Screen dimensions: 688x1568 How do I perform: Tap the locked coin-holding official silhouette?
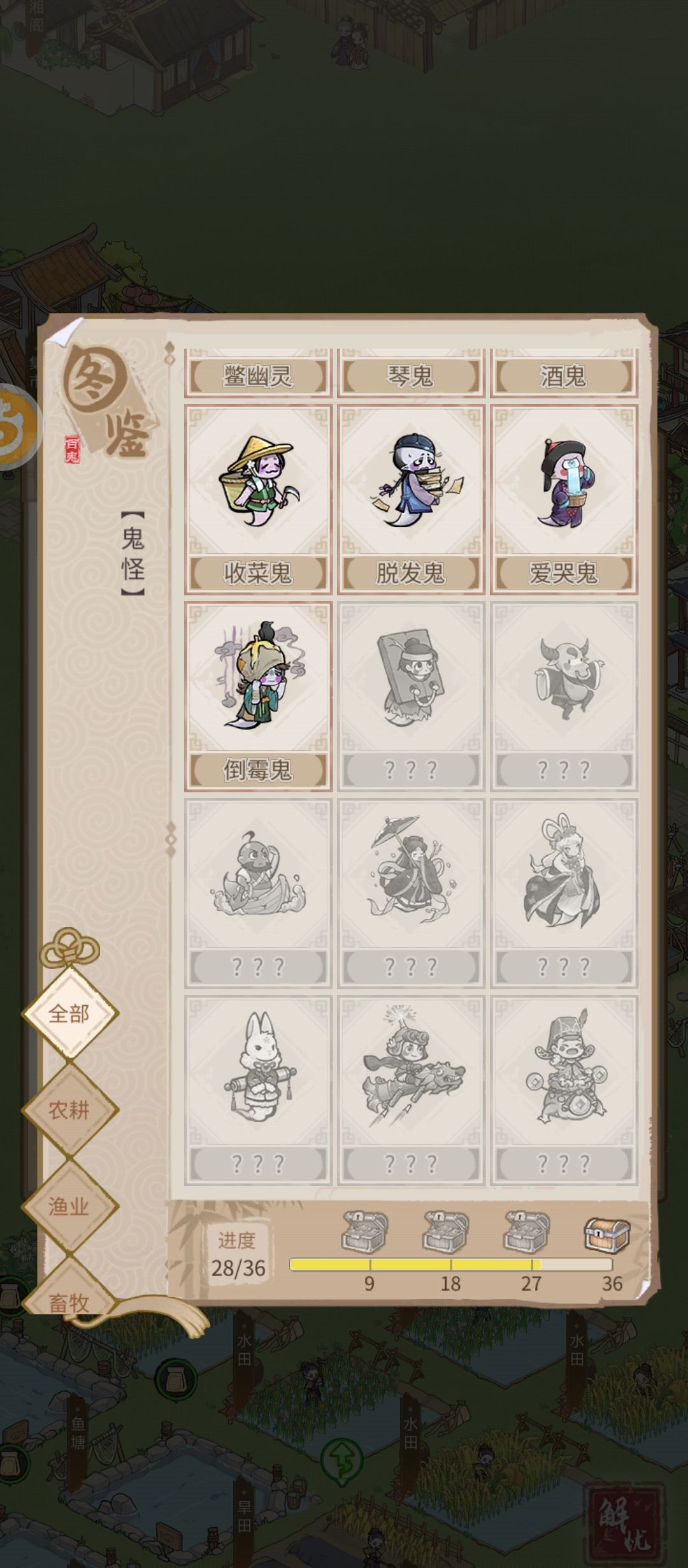(x=564, y=1091)
